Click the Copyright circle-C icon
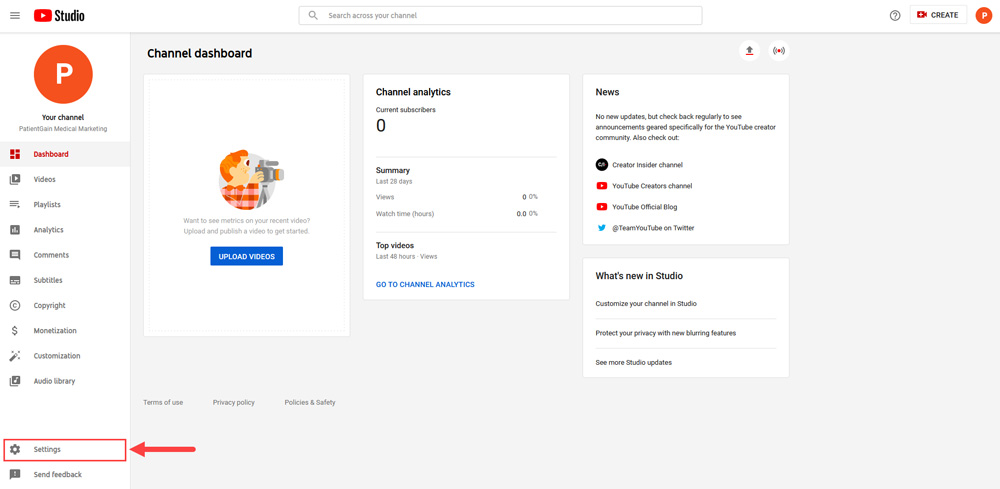Image resolution: width=1000 pixels, height=489 pixels. 15,305
